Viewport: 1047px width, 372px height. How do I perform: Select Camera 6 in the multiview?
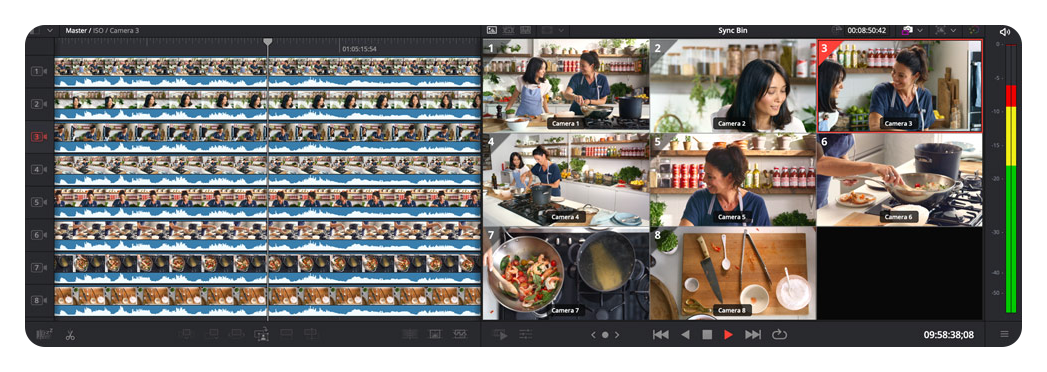(899, 179)
